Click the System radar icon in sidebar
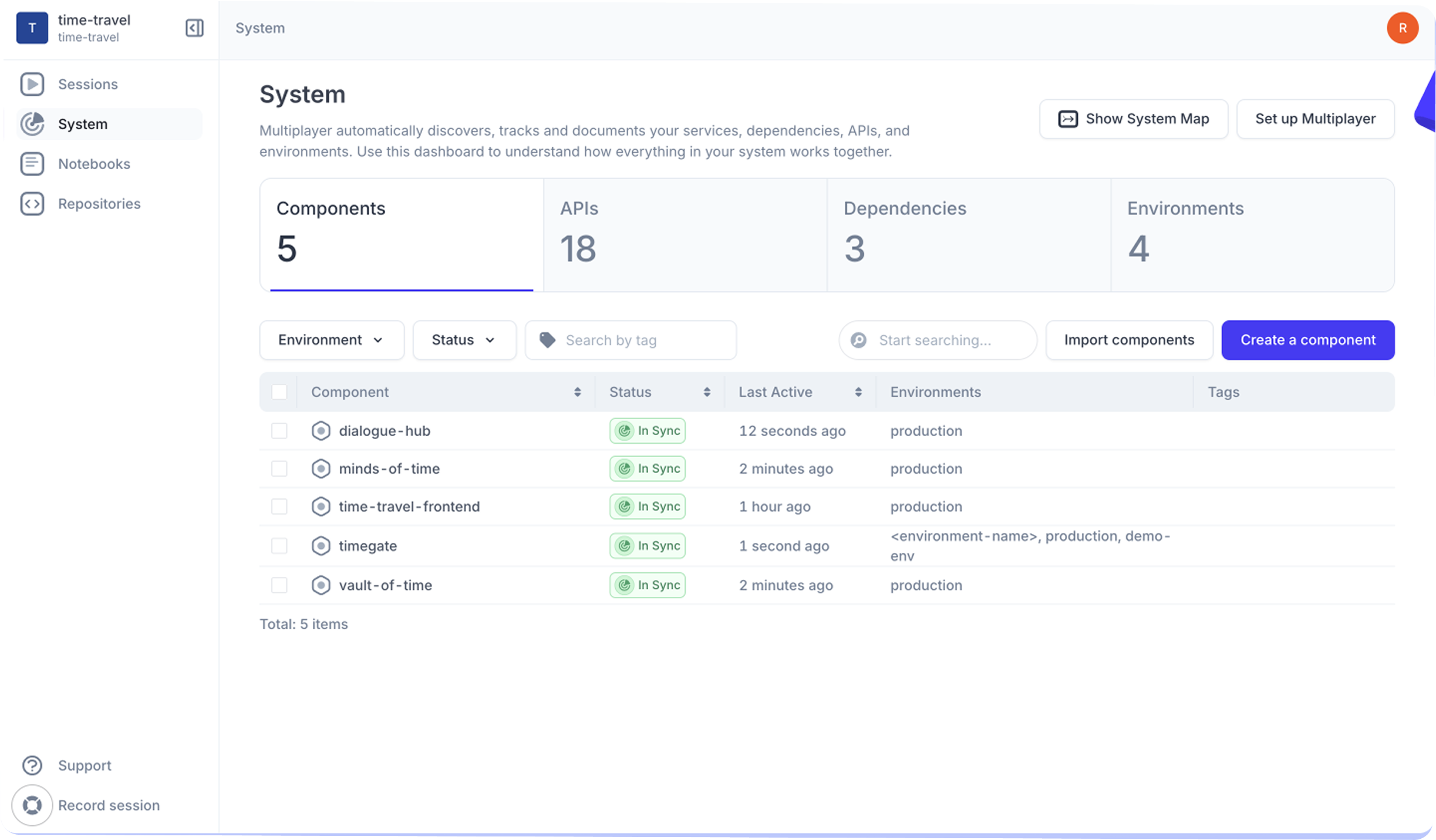This screenshot has width=1436, height=840. 32,124
